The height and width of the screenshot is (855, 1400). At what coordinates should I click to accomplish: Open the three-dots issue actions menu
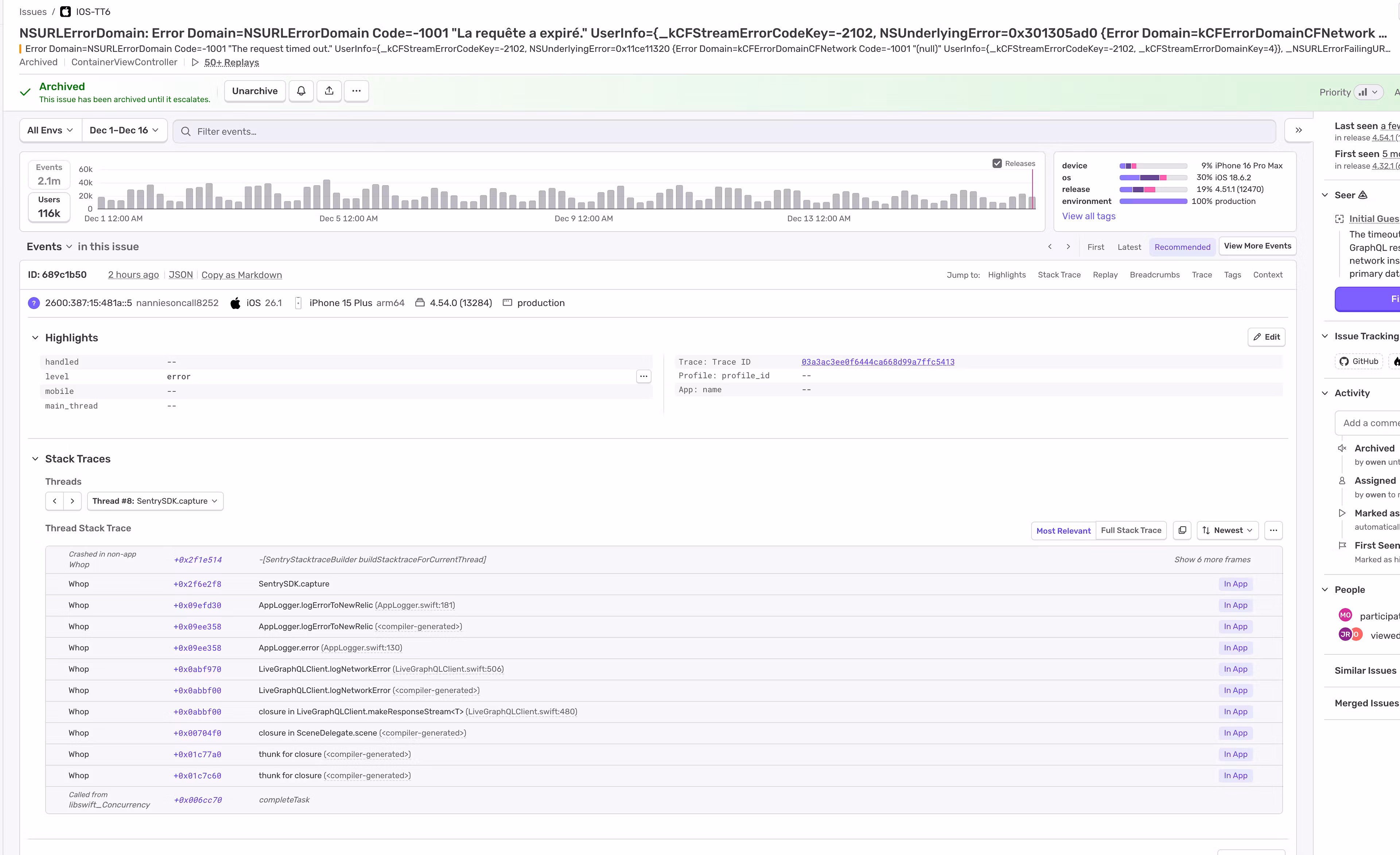(356, 91)
